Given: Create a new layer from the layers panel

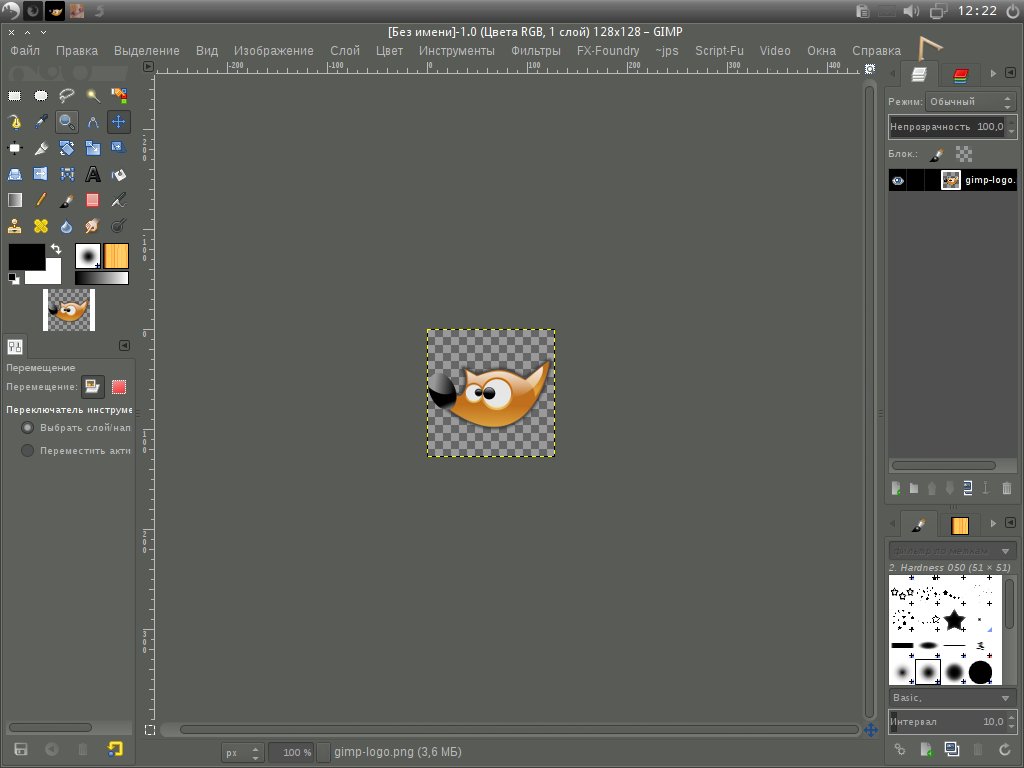Looking at the screenshot, I should (897, 488).
